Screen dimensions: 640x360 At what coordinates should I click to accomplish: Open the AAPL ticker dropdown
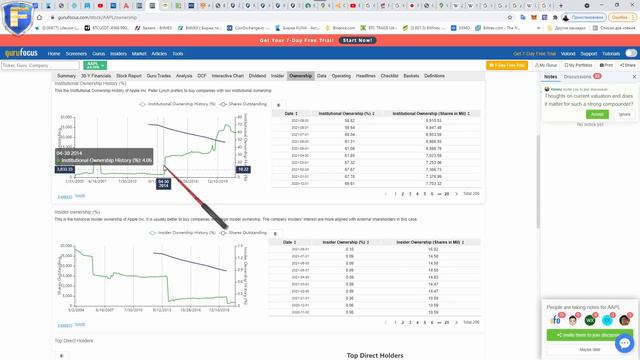click(95, 65)
